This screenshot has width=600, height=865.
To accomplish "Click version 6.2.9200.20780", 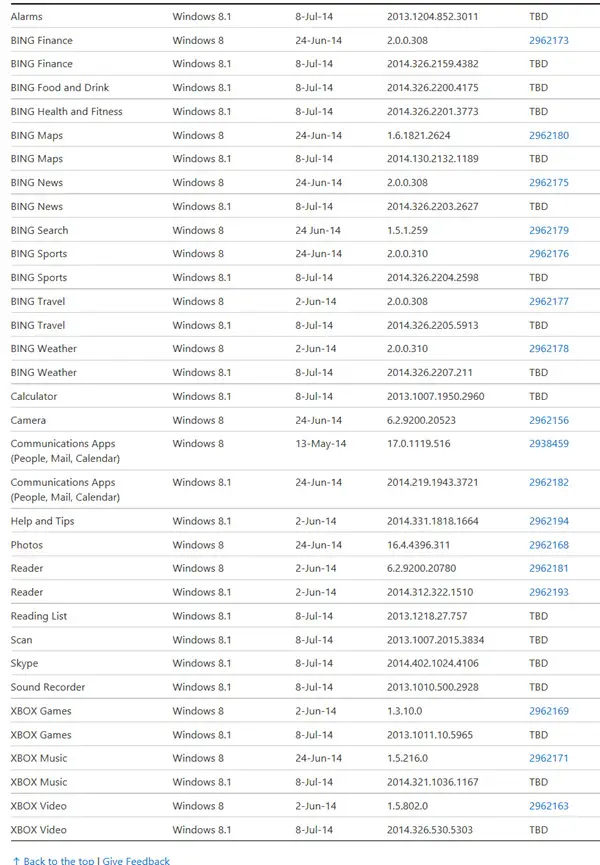I will pyautogui.click(x=421, y=568).
